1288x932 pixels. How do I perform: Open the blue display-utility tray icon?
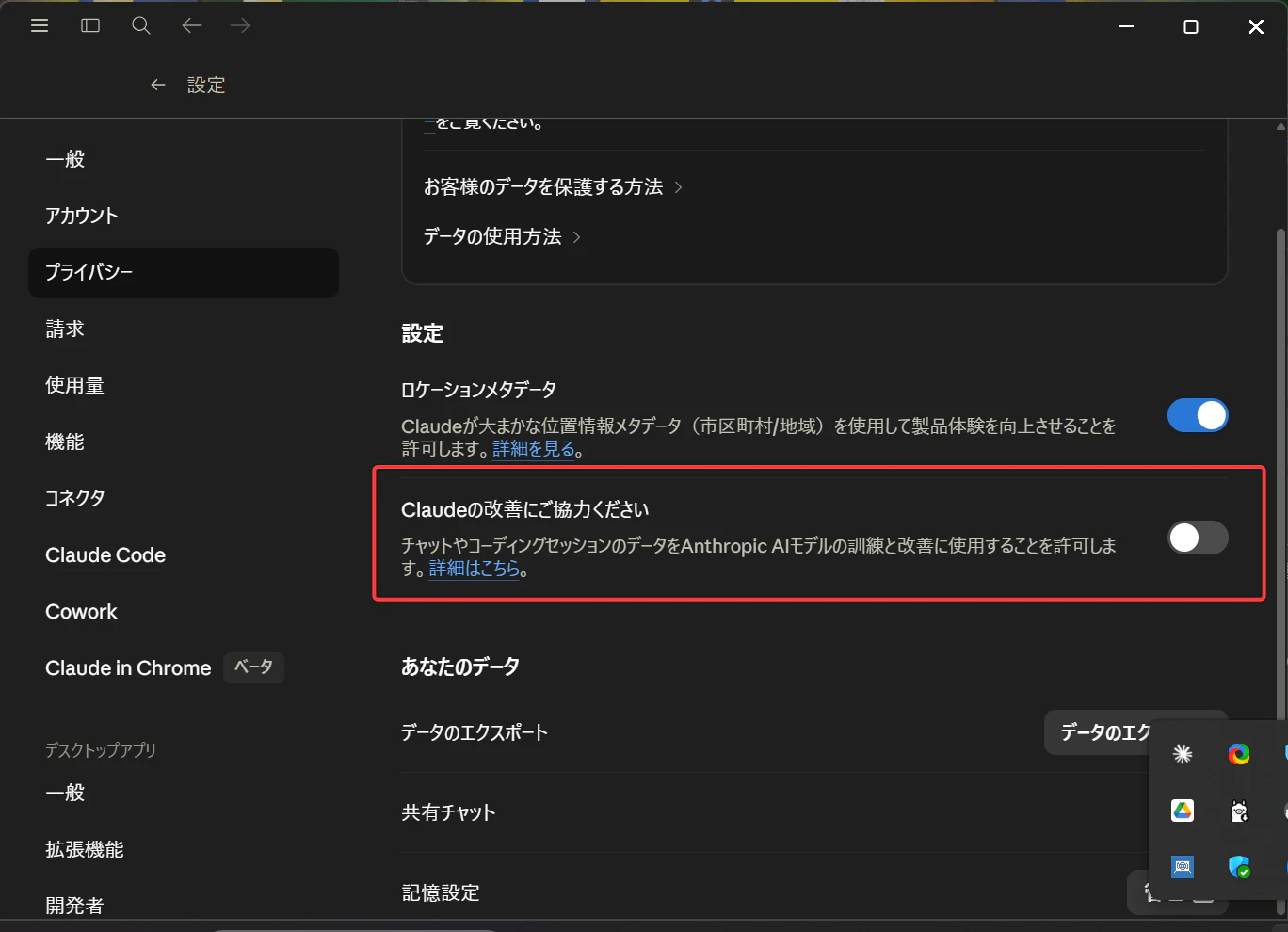(1183, 866)
